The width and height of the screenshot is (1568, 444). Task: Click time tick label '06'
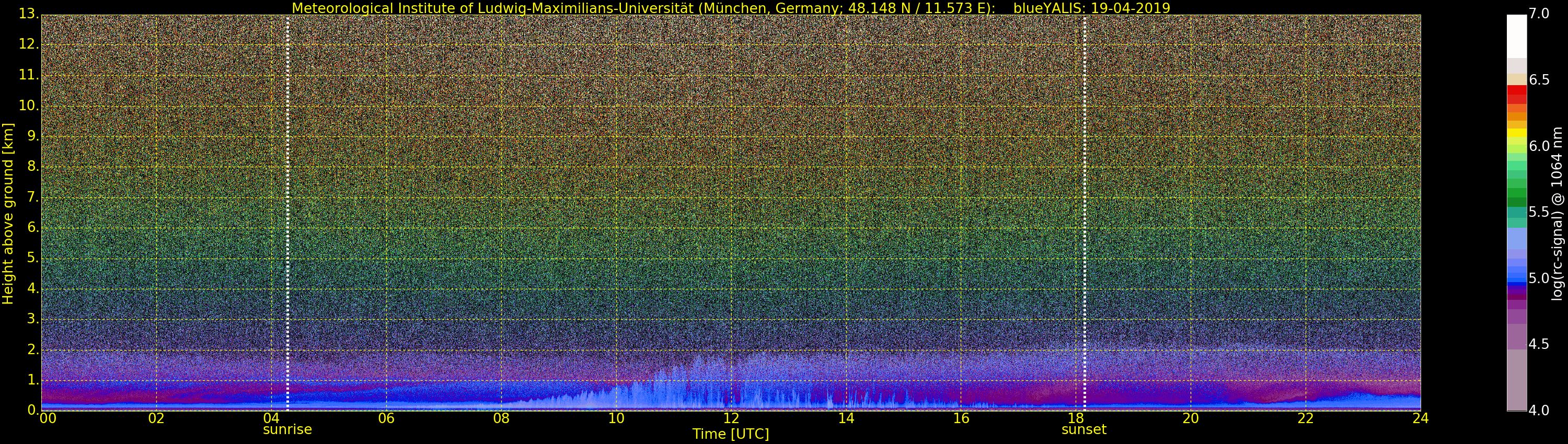coord(387,418)
